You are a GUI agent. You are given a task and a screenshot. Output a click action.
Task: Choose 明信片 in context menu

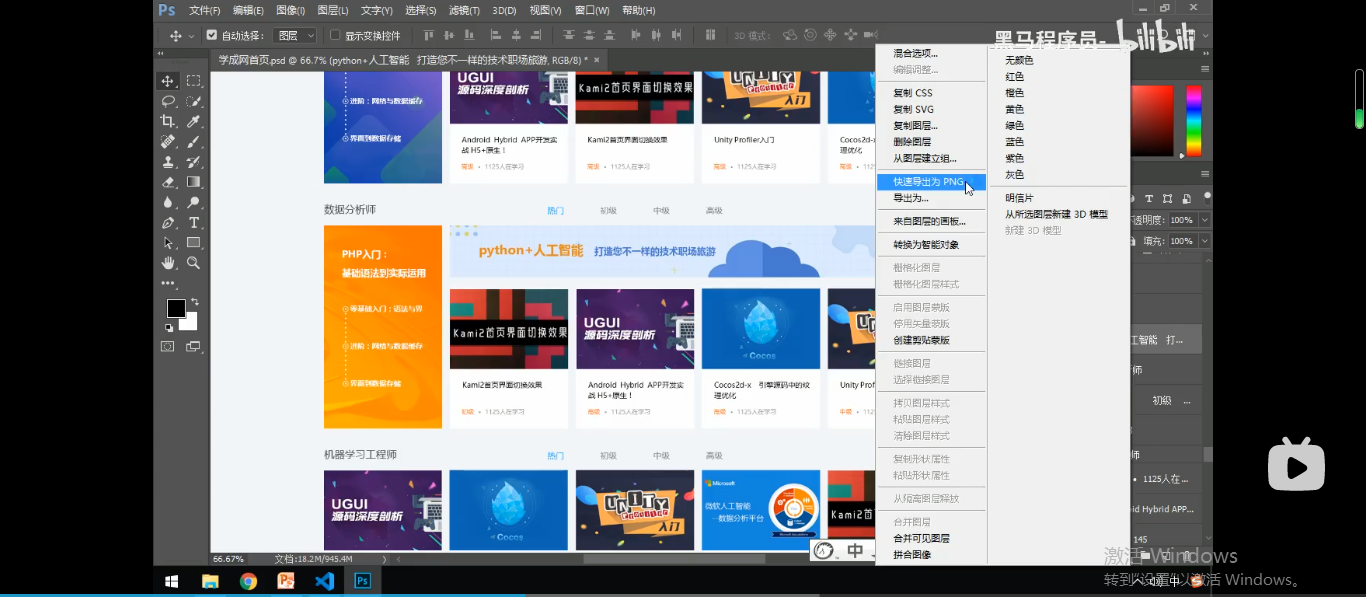point(1020,198)
